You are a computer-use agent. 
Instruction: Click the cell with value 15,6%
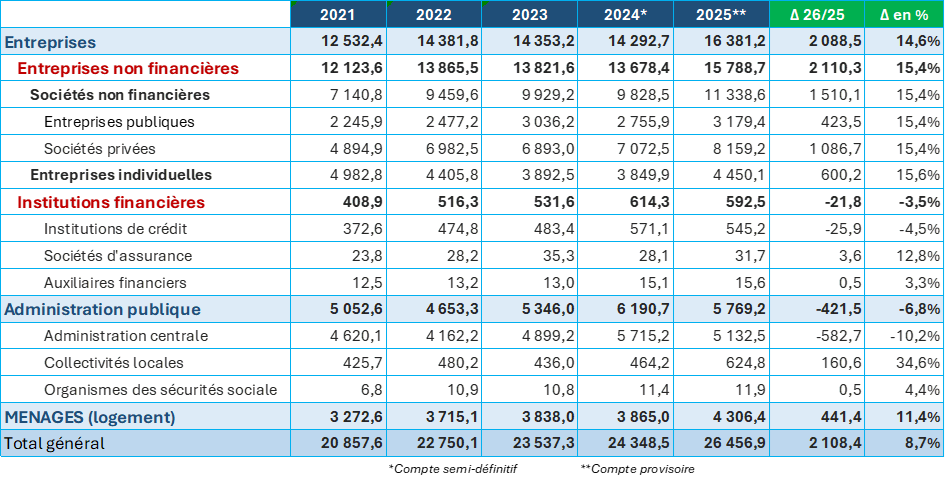pos(905,175)
